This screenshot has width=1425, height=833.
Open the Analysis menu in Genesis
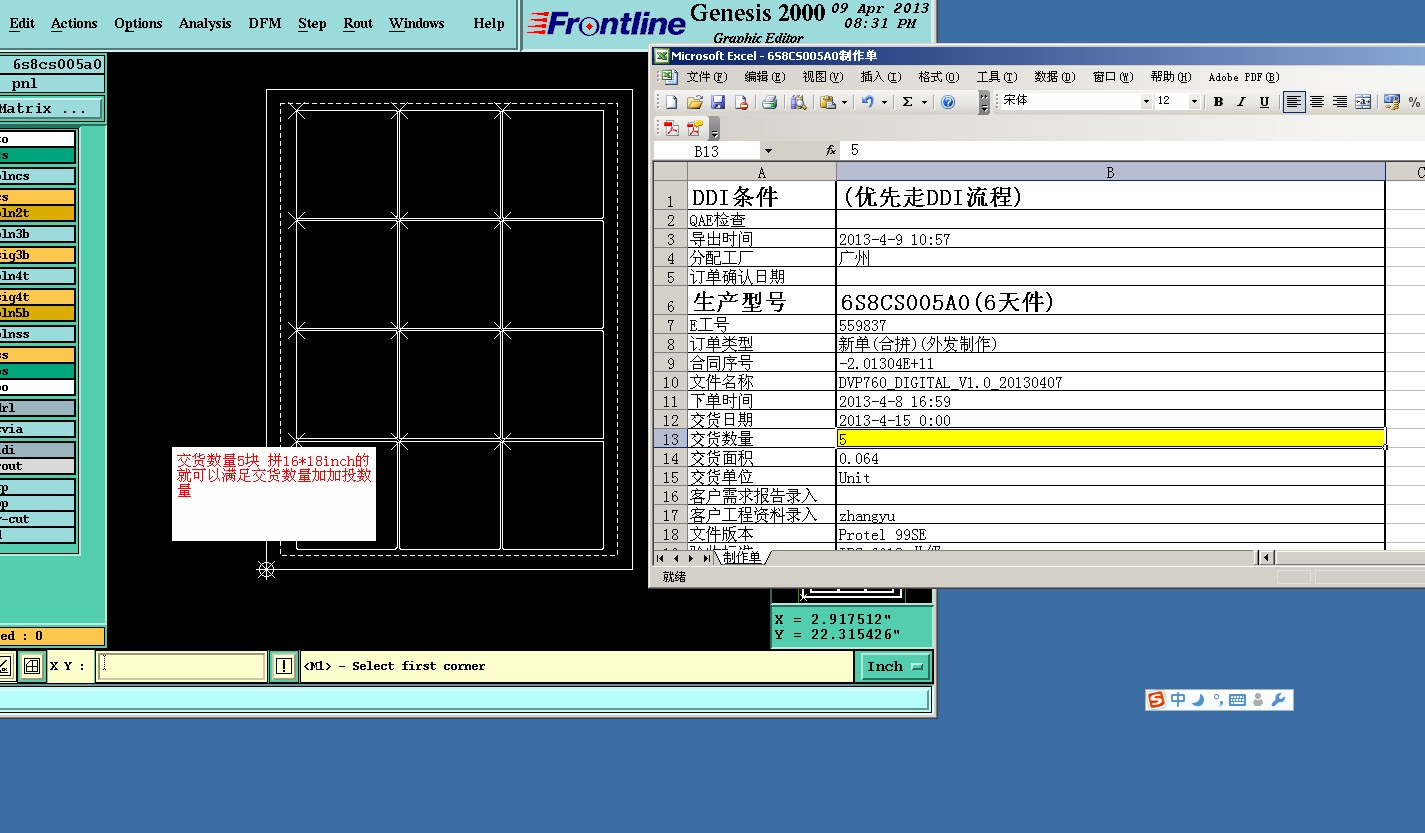(205, 23)
